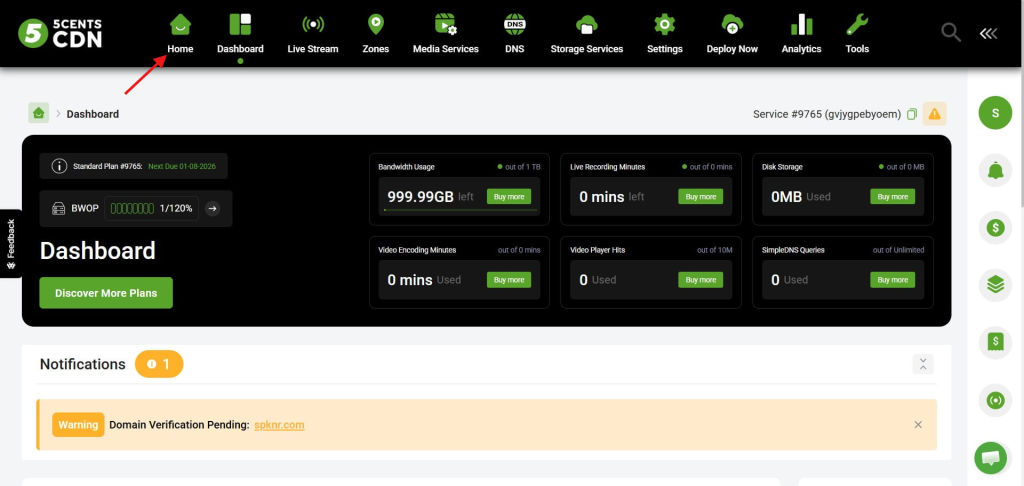Buy more Disk Storage
1024x486 pixels.
click(892, 197)
